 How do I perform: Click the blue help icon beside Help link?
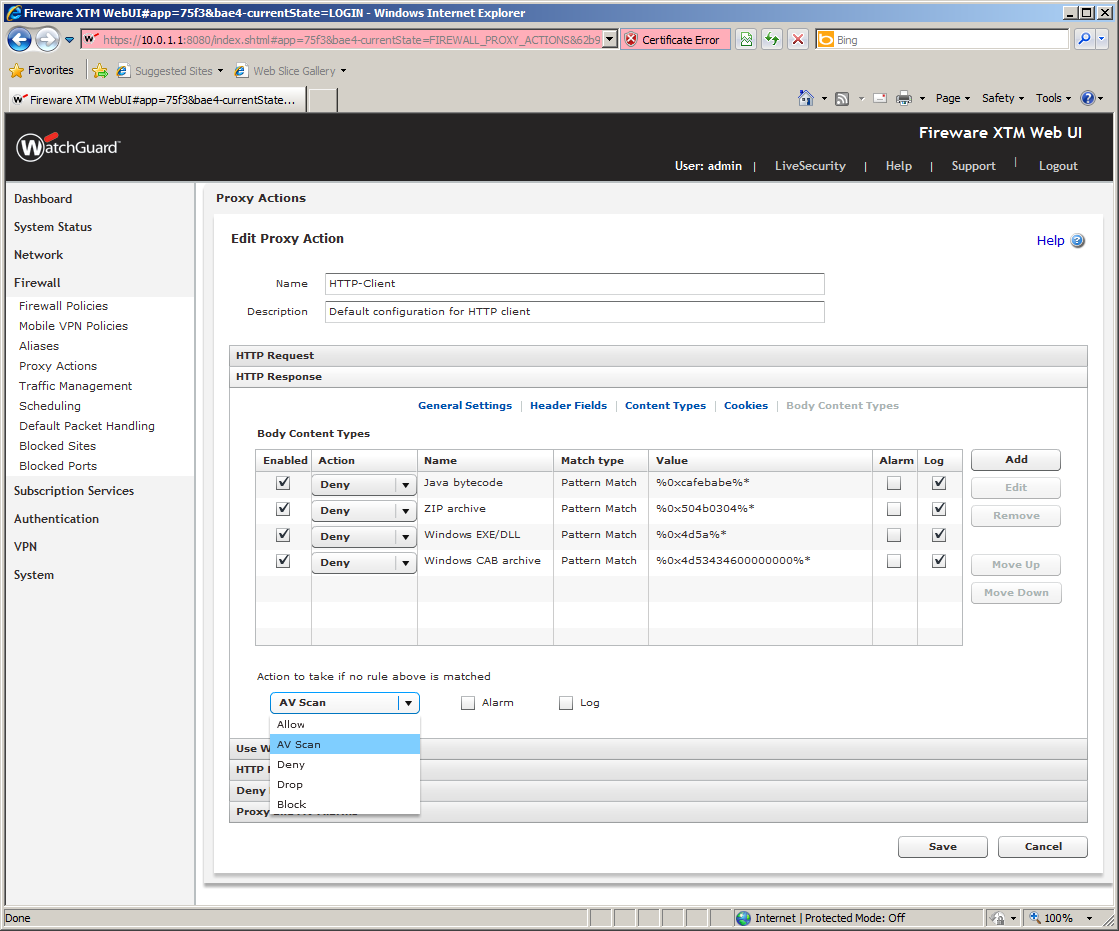click(1078, 241)
